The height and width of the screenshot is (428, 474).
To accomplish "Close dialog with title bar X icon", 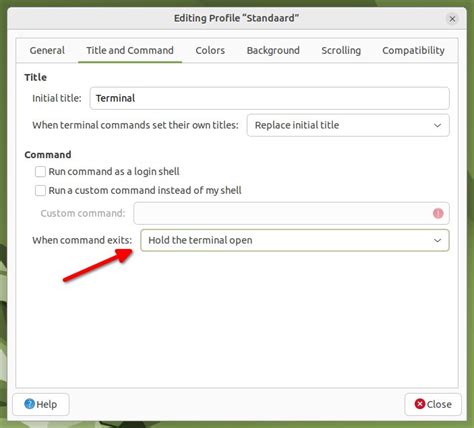I will (452, 19).
